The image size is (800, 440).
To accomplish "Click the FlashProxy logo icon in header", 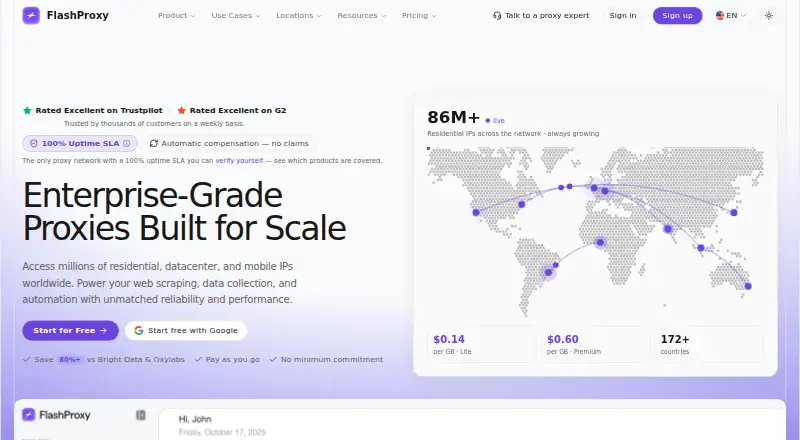I will point(31,15).
